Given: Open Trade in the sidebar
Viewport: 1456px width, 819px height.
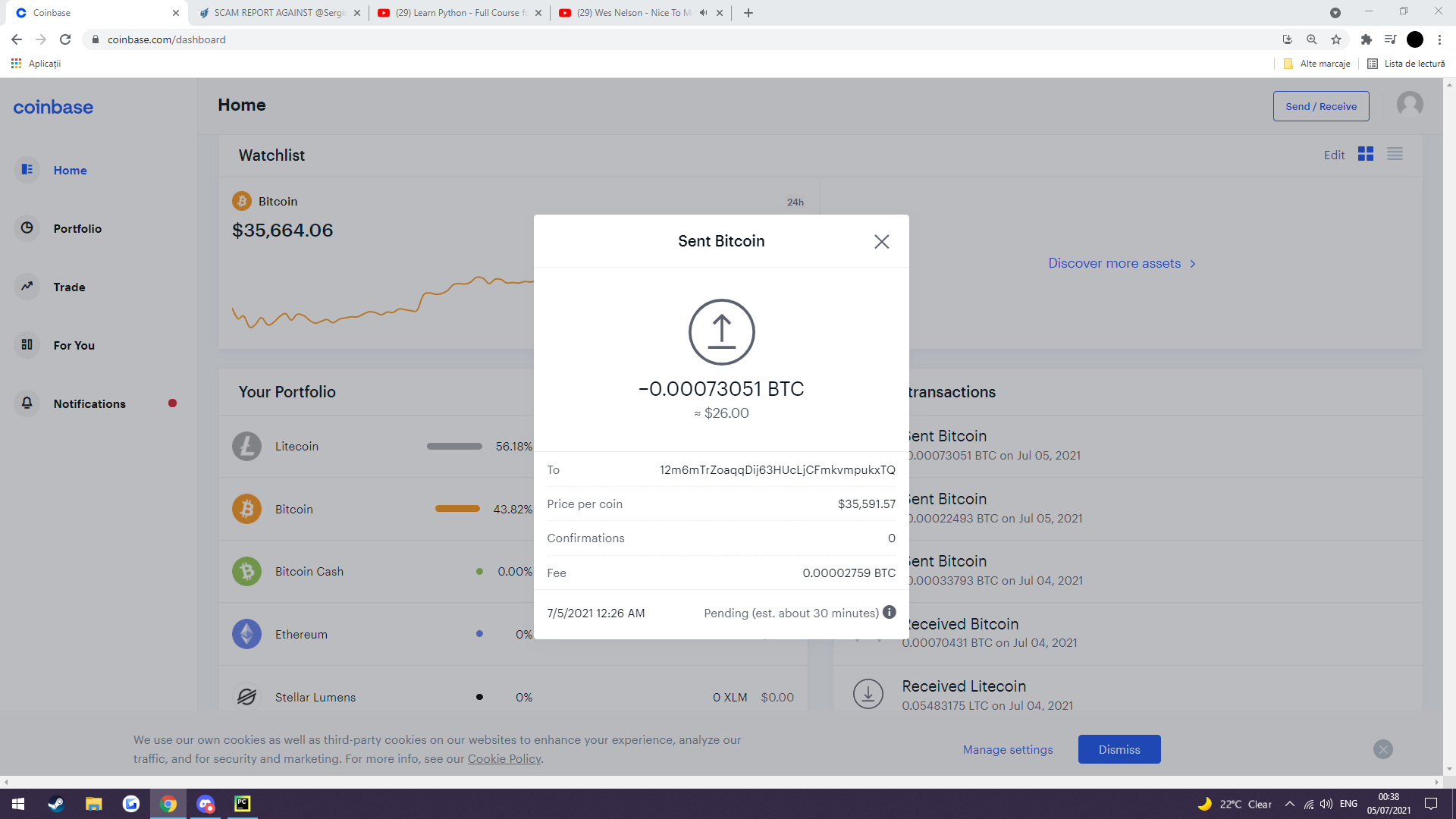Looking at the screenshot, I should (69, 287).
